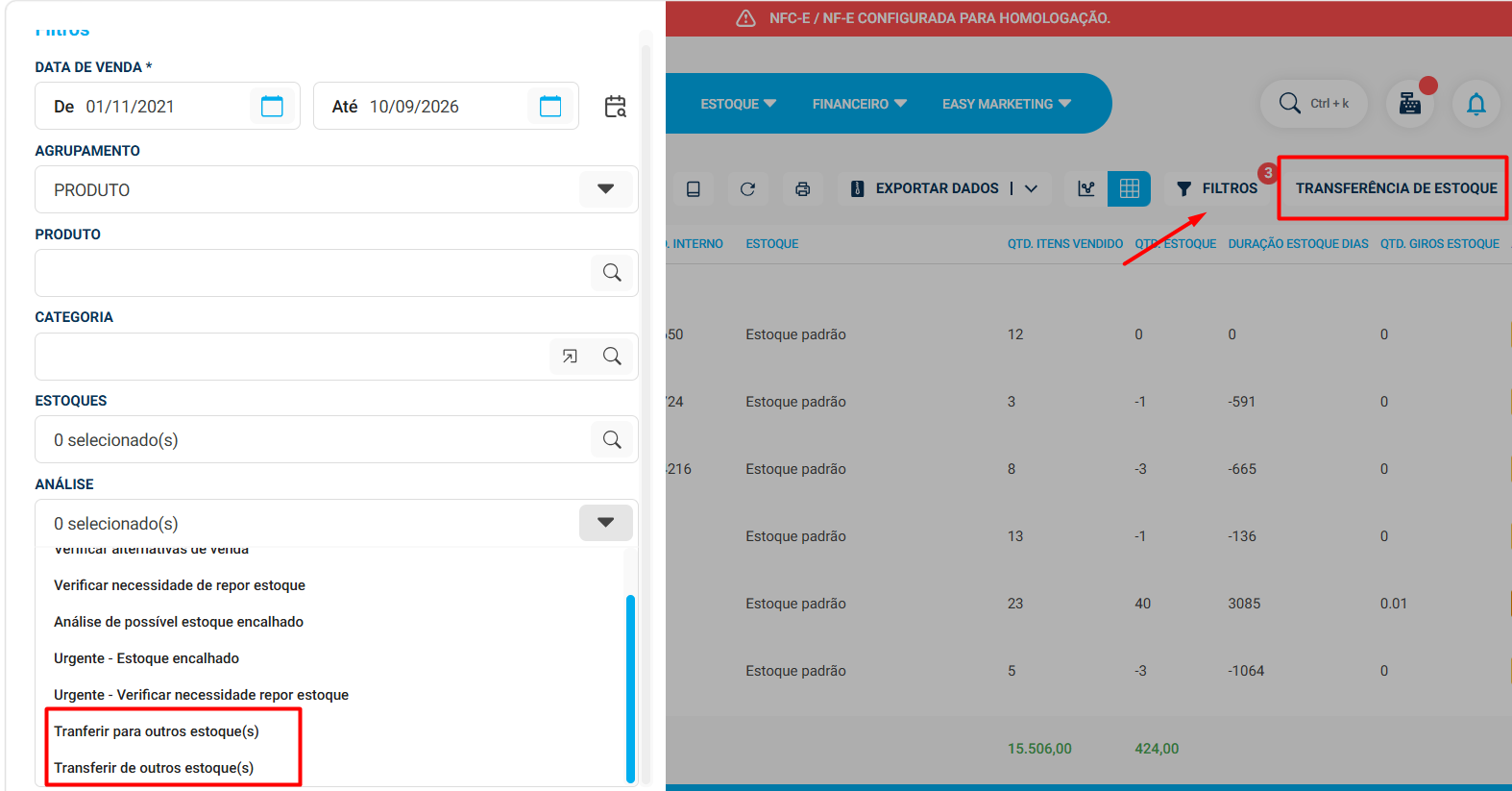Select 'Análise de possível estoque encalhado' option
This screenshot has width=1512, height=791.
click(179, 622)
